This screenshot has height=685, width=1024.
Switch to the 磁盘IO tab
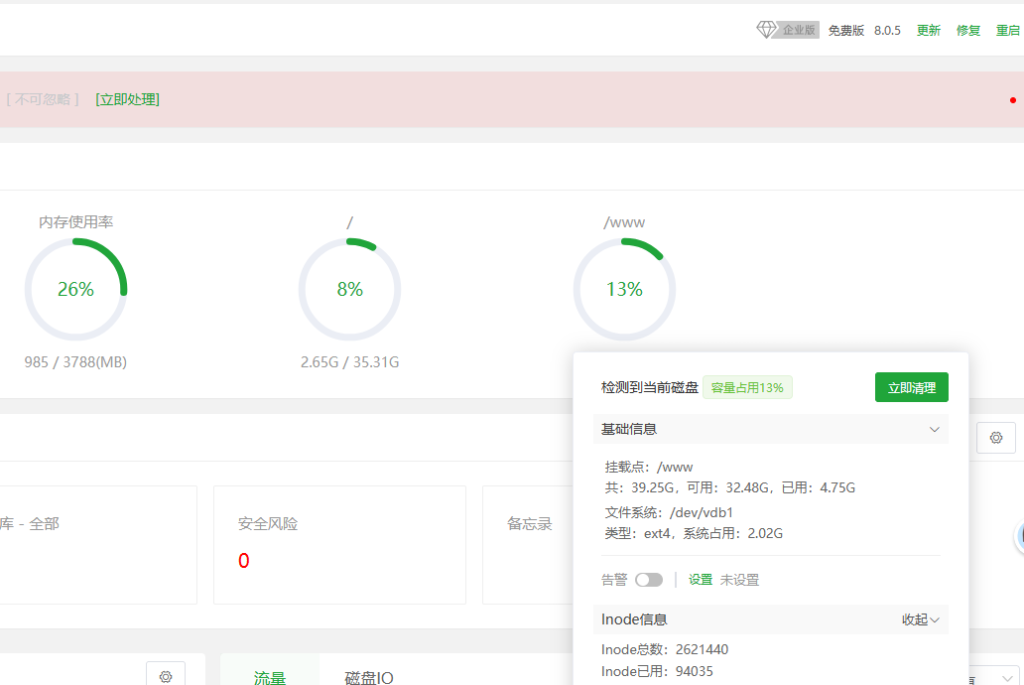[x=369, y=677]
